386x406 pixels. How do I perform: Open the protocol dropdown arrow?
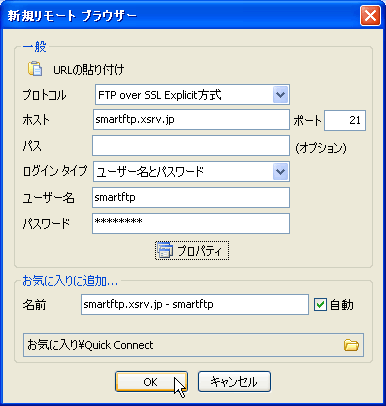[280, 95]
